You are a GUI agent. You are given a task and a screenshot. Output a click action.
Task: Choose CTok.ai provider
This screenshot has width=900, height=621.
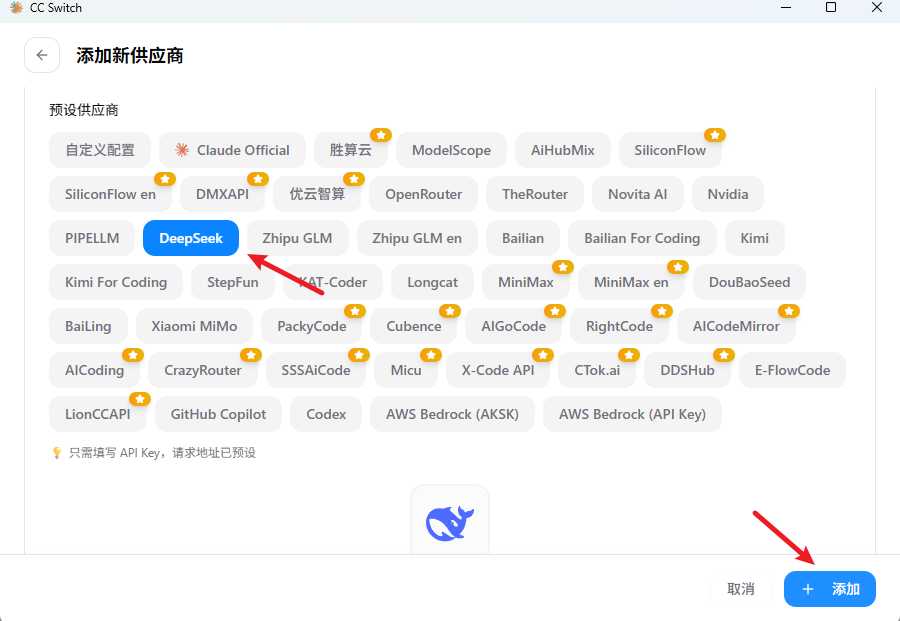click(597, 370)
